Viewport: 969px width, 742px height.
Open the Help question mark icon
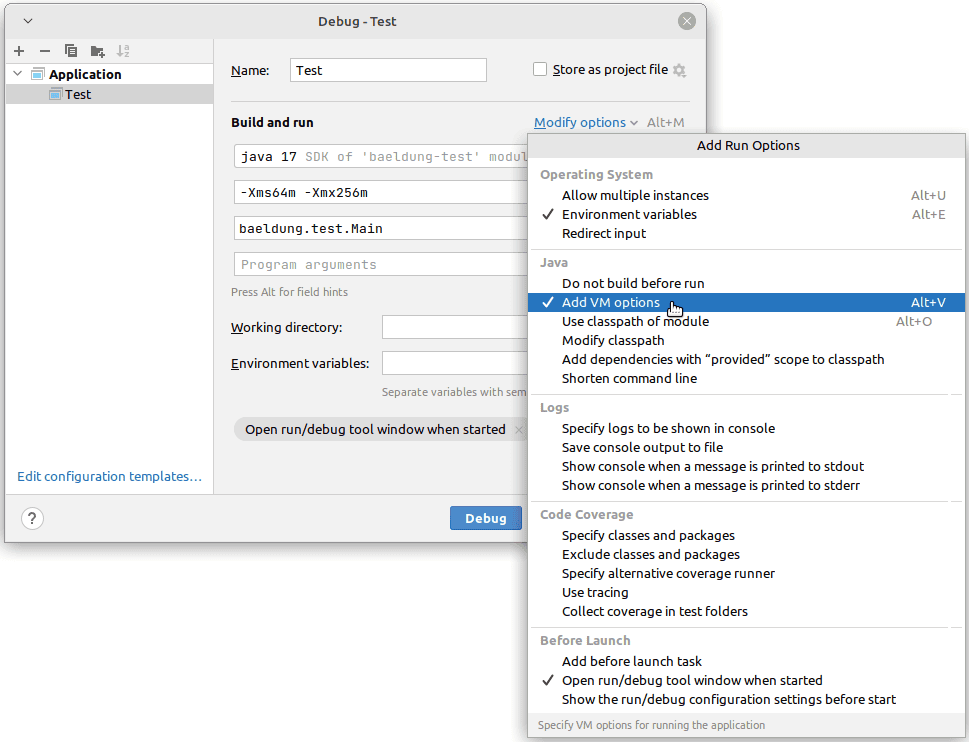(x=30, y=519)
